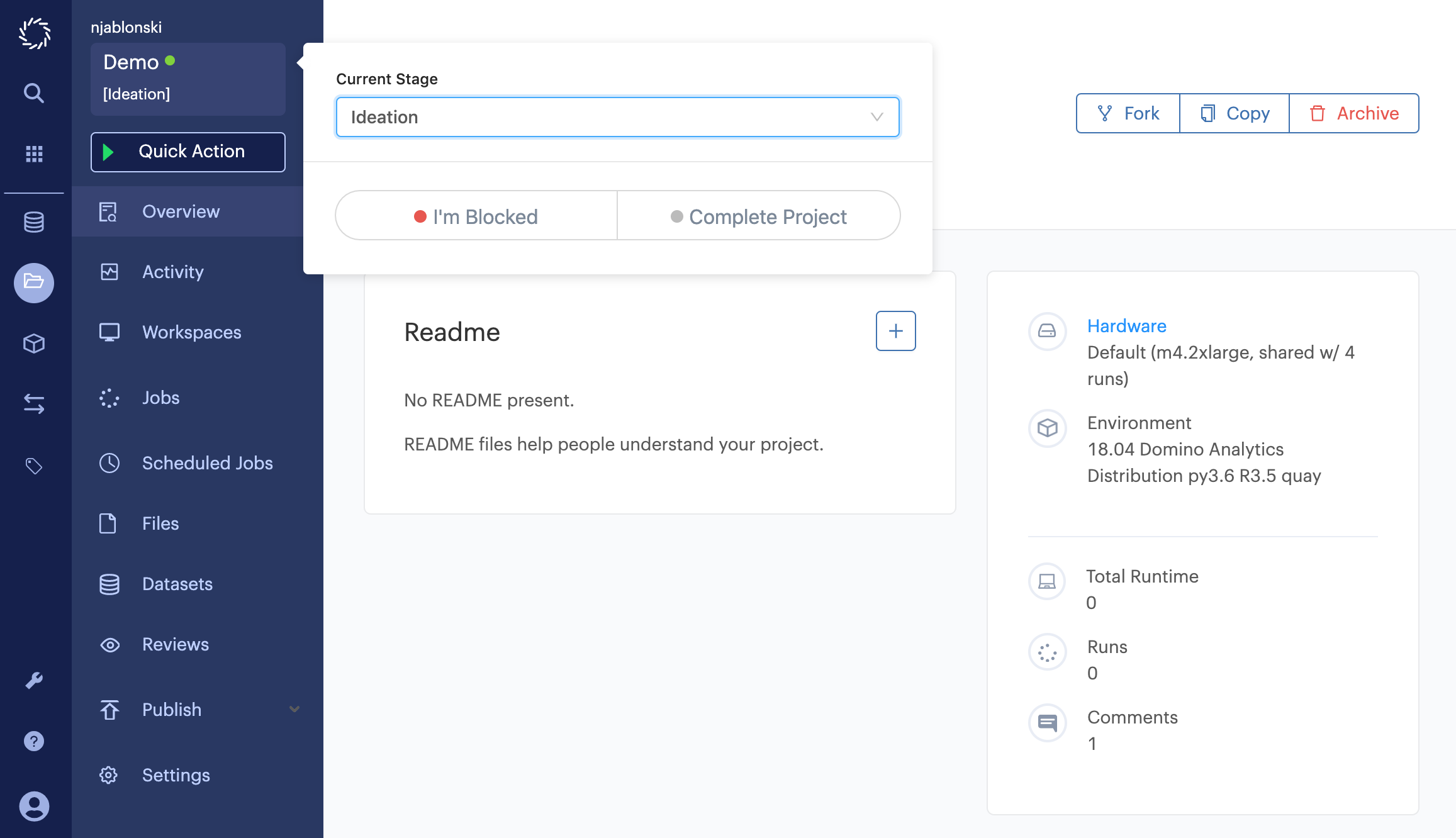Click the Activity sidebar icon
Image resolution: width=1456 pixels, height=838 pixels.
(x=110, y=271)
